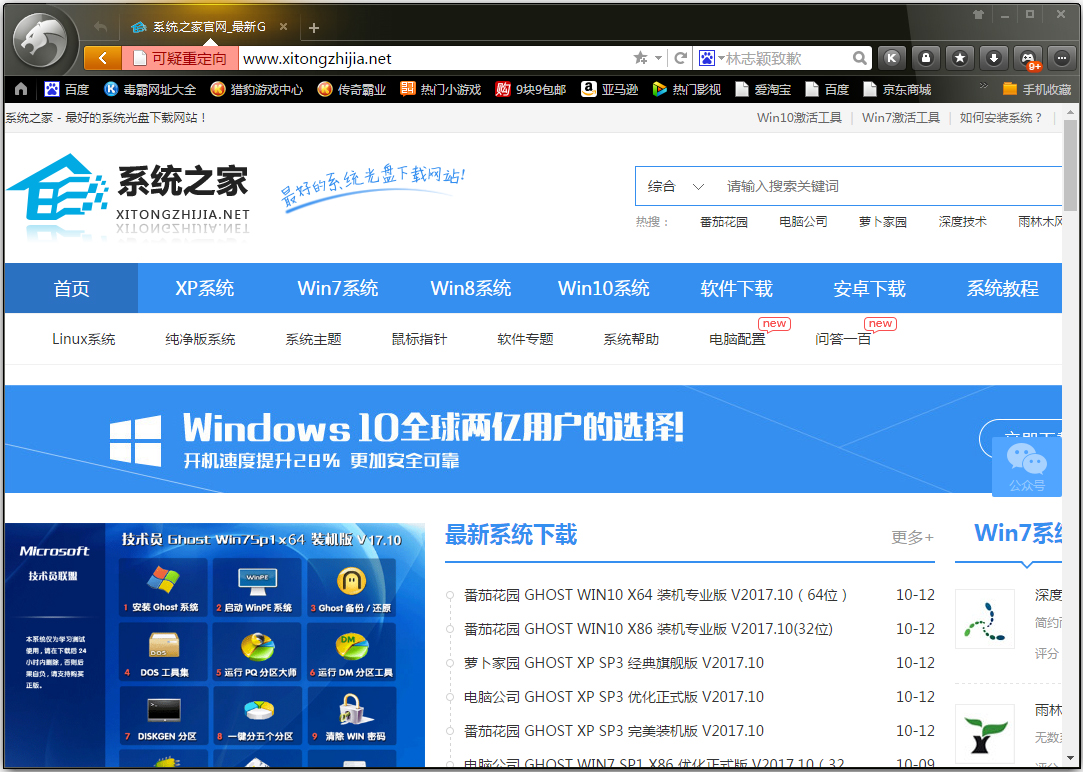Open 爱淘宝 bookmark
Image resolution: width=1083 pixels, height=772 pixels.
point(763,89)
